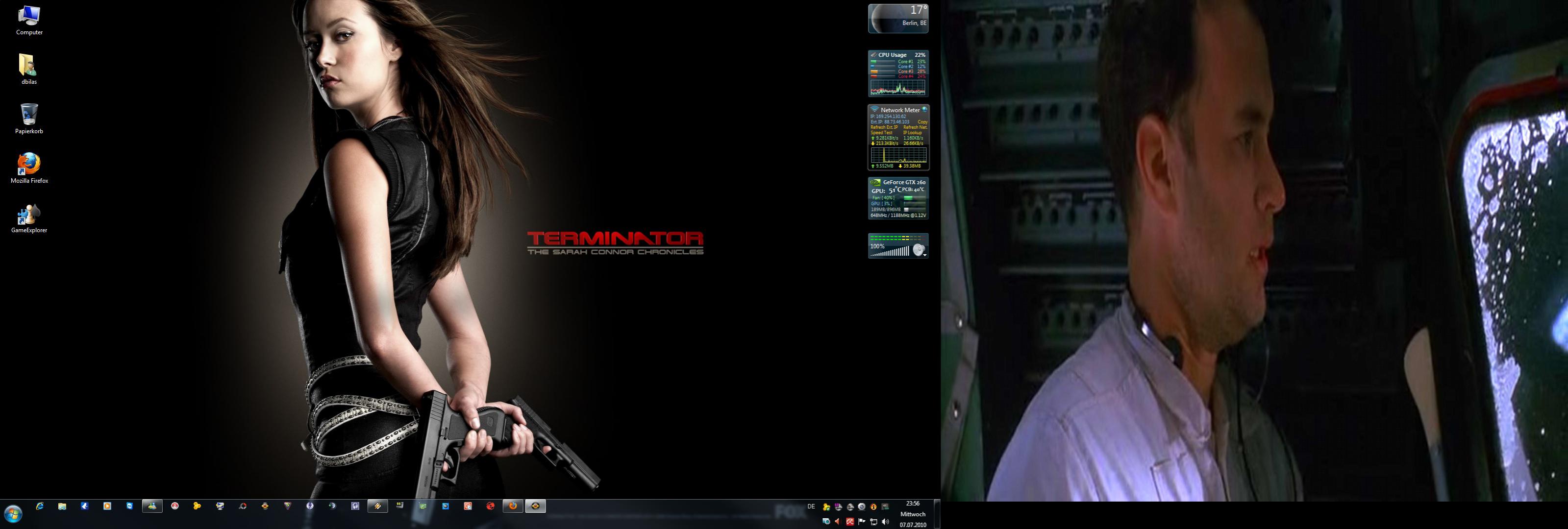
Task: Switch to the Winamp taskbar button
Action: point(377,506)
